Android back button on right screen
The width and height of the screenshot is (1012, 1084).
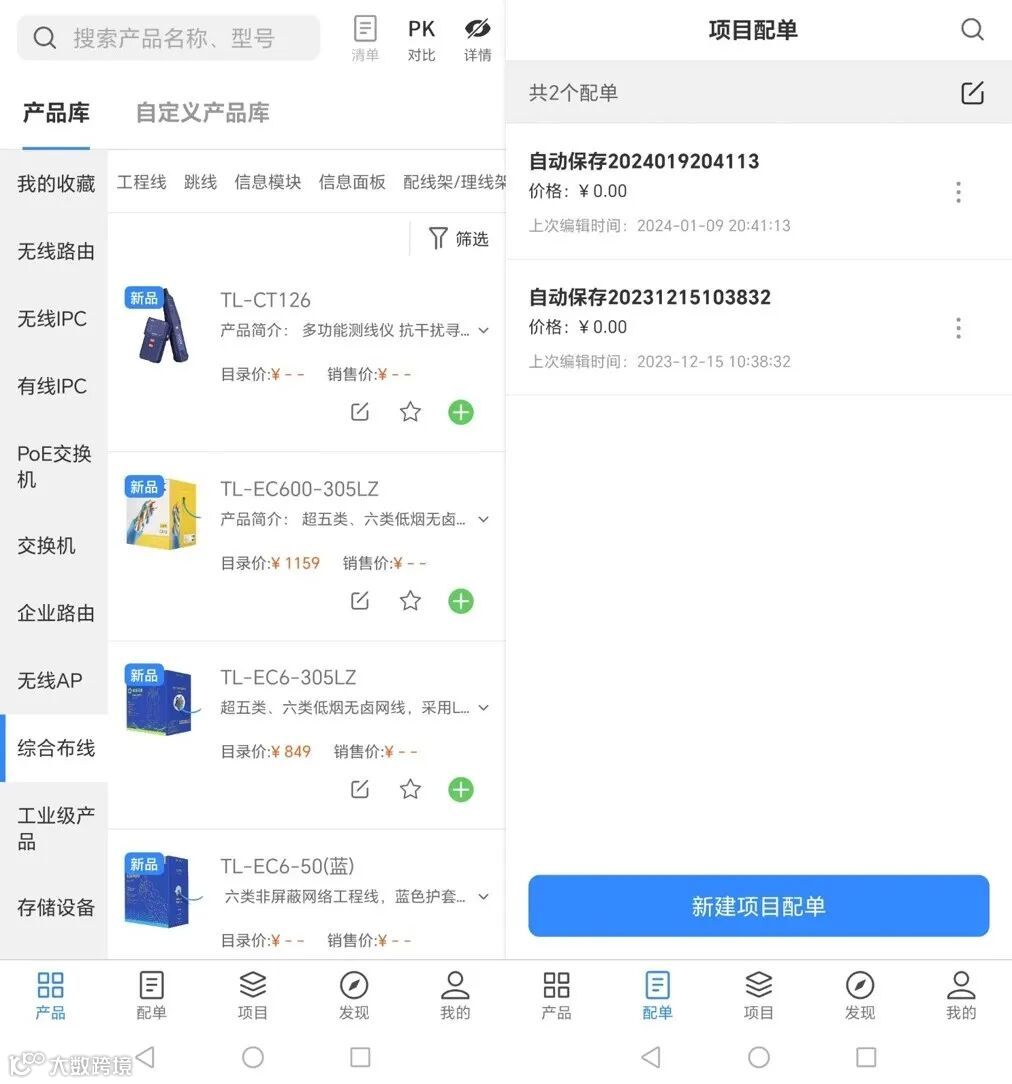click(x=651, y=1056)
